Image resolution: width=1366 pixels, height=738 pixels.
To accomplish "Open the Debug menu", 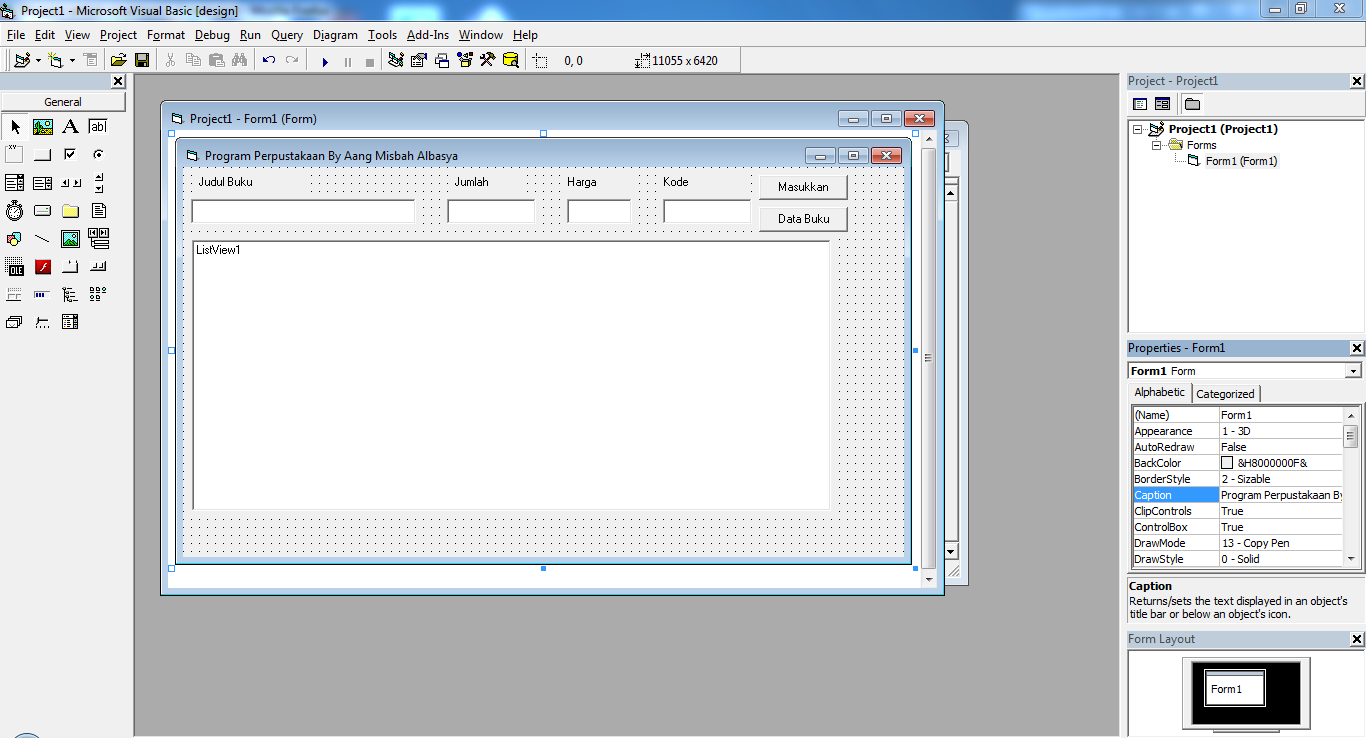I will [212, 34].
